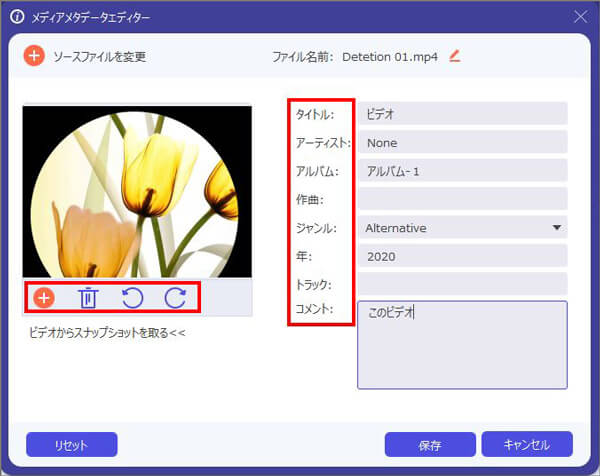Click the pencil icon to rename file
This screenshot has height=476, width=600.
[455, 56]
